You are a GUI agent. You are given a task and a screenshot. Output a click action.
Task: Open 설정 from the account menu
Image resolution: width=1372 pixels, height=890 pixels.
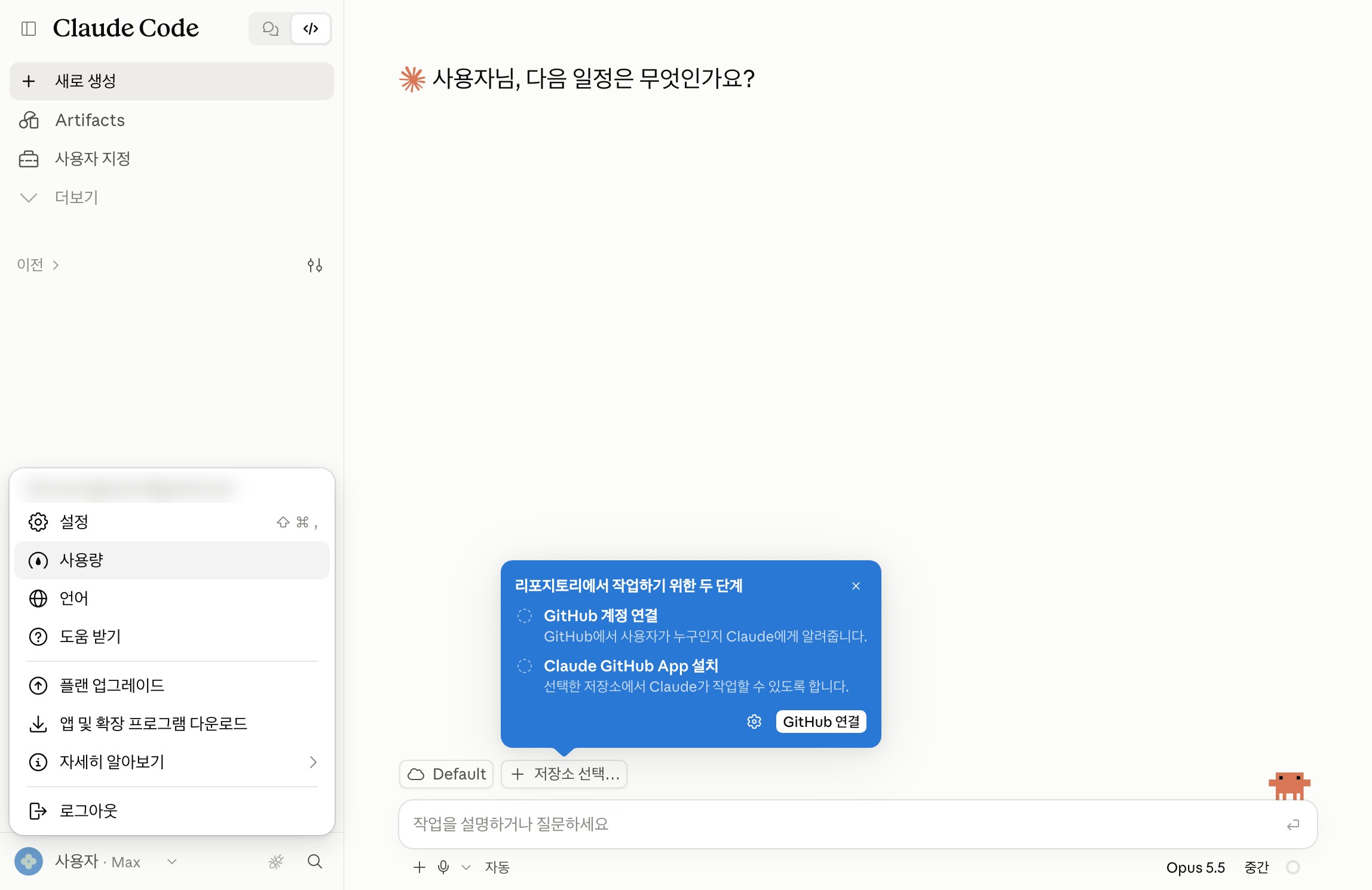[171, 522]
